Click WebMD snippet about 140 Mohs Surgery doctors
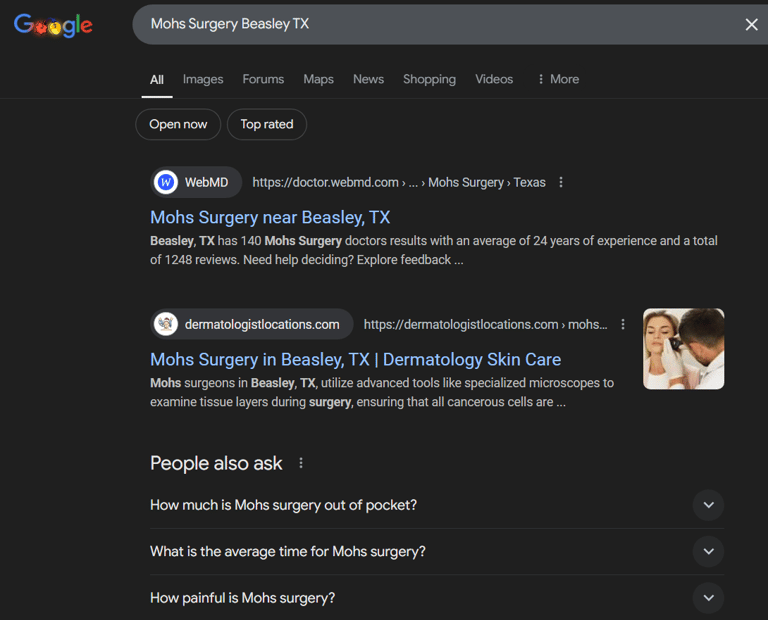This screenshot has height=620, width=768. tap(433, 250)
